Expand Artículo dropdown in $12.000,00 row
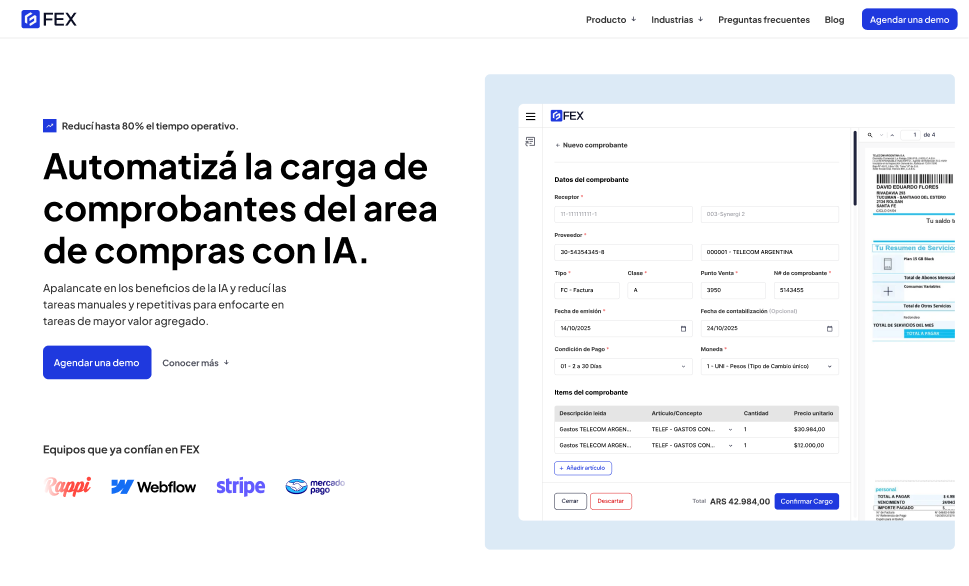This screenshot has height=586, width=969. pyautogui.click(x=730, y=446)
